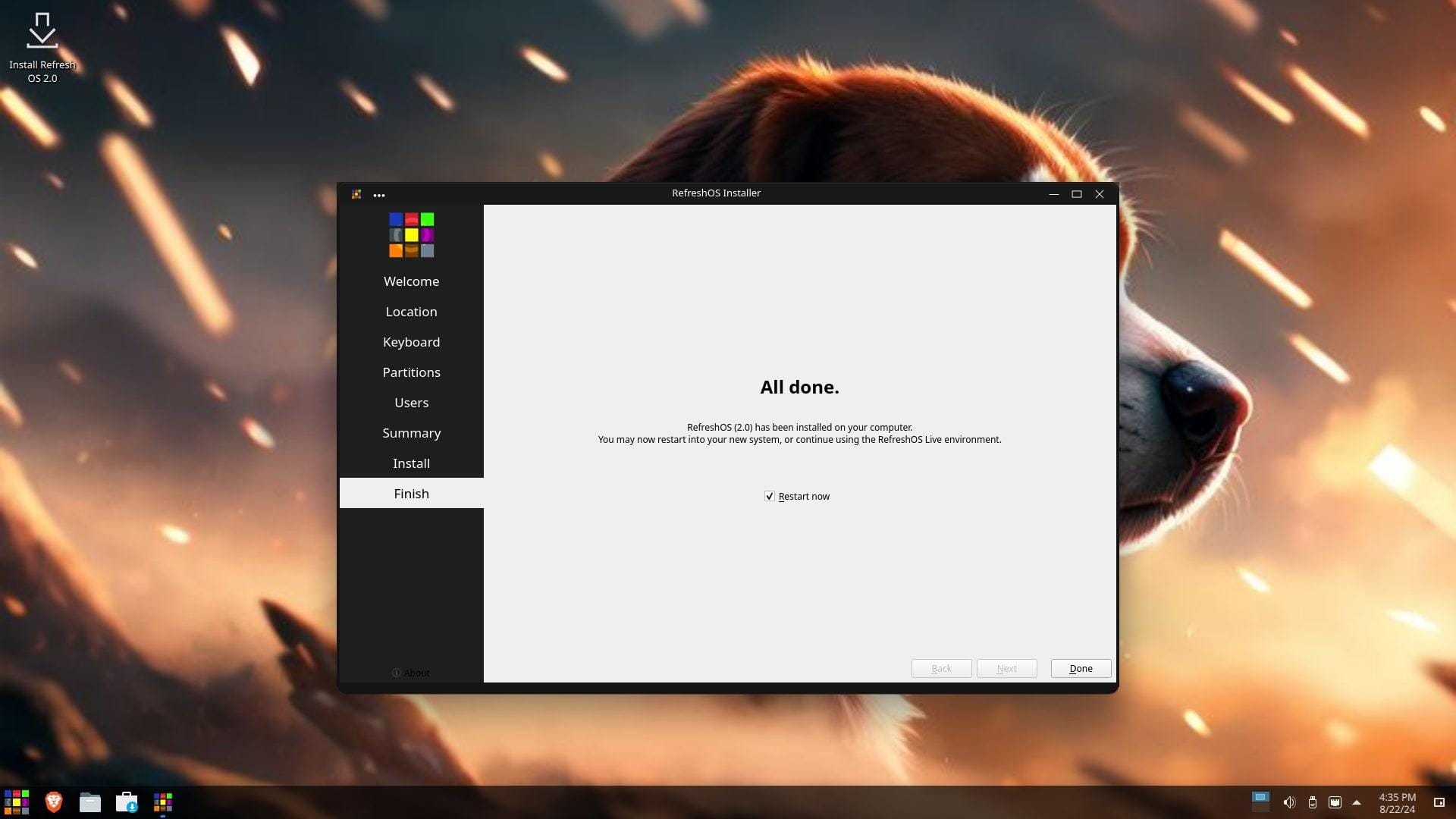Image resolution: width=1456 pixels, height=819 pixels.
Task: Click the show desktop button in tray
Action: pos(1439,802)
